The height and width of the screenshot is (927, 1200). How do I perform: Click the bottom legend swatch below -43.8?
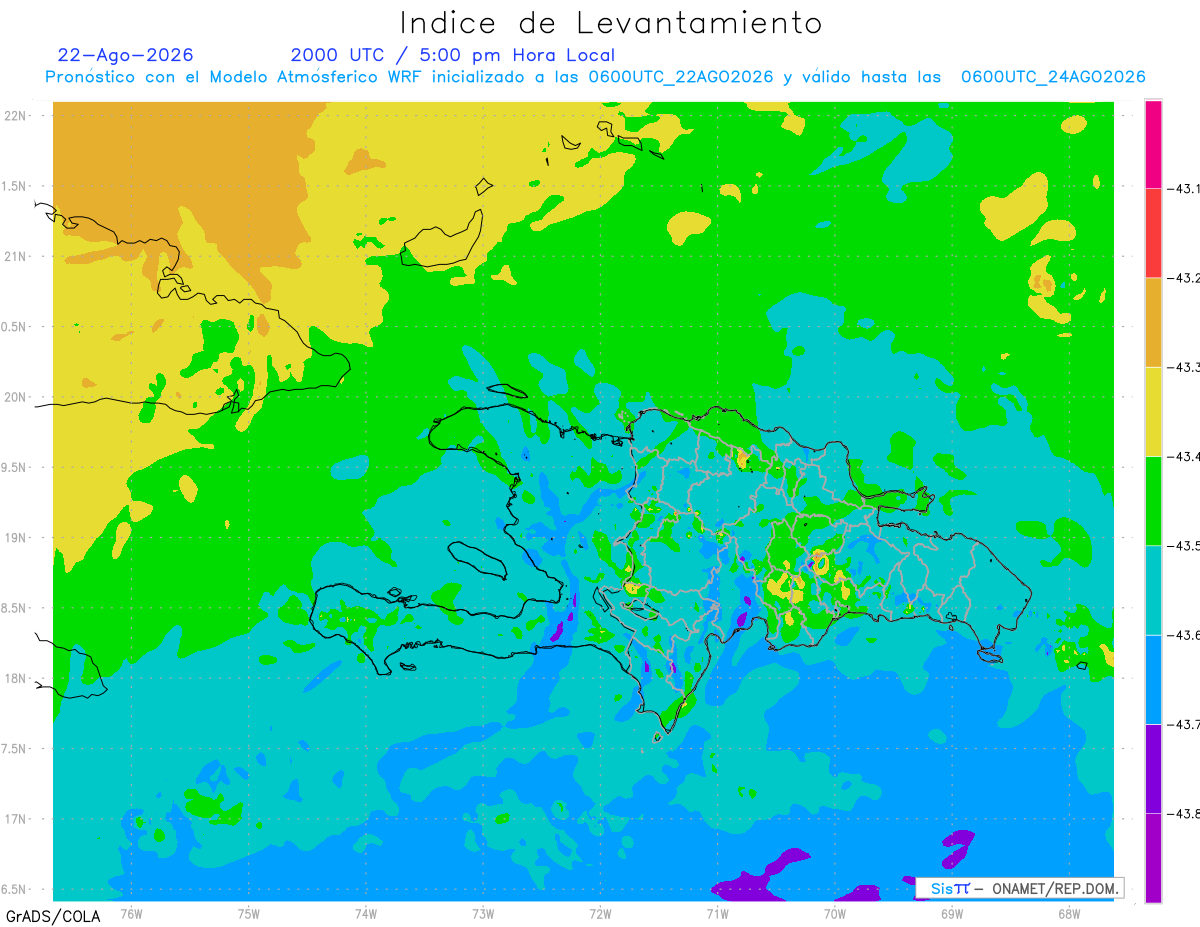(x=1153, y=857)
